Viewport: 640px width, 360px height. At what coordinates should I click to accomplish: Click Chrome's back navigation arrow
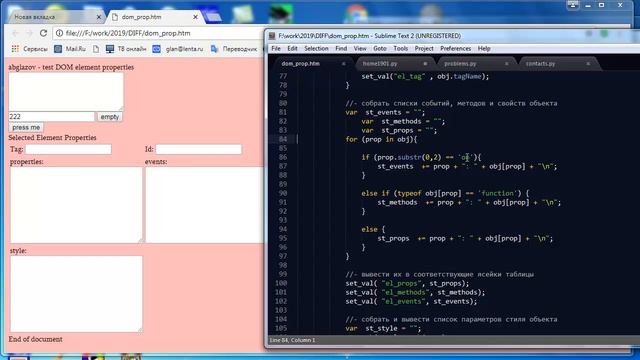tap(16, 33)
